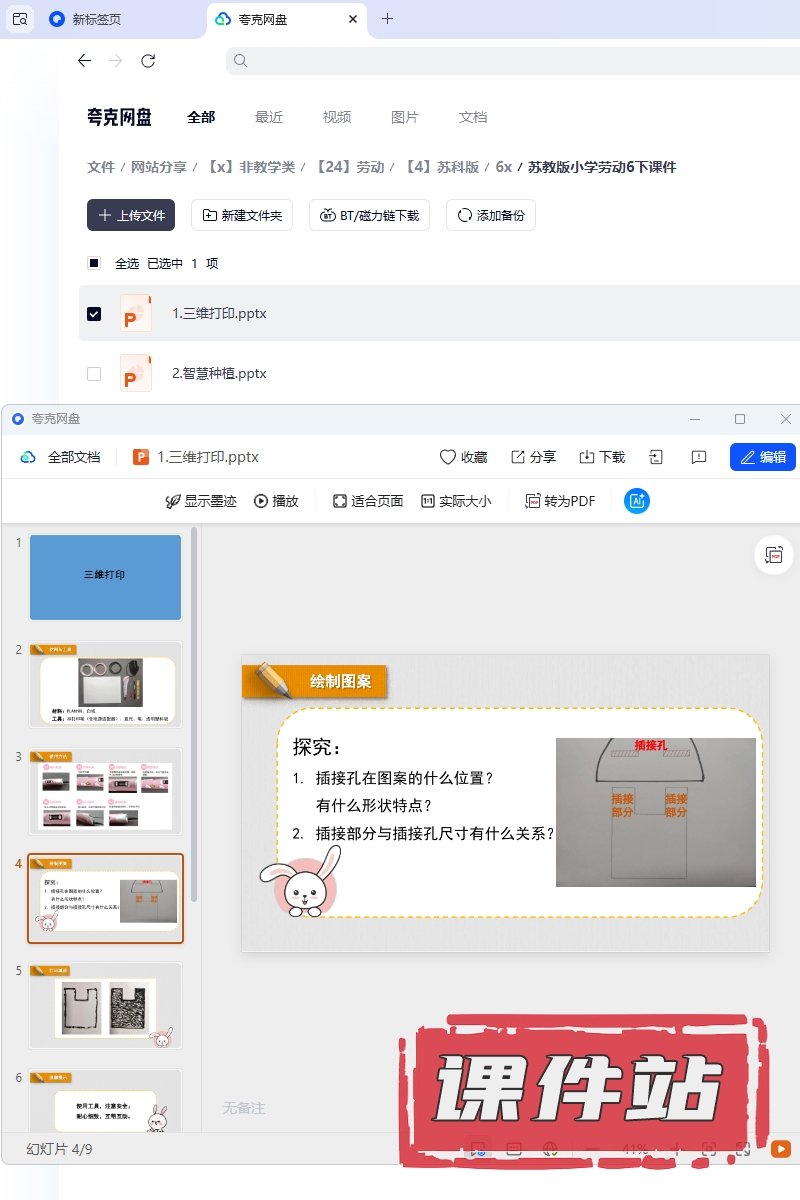
Task: Click the floating panel icon above slide
Action: point(773,555)
